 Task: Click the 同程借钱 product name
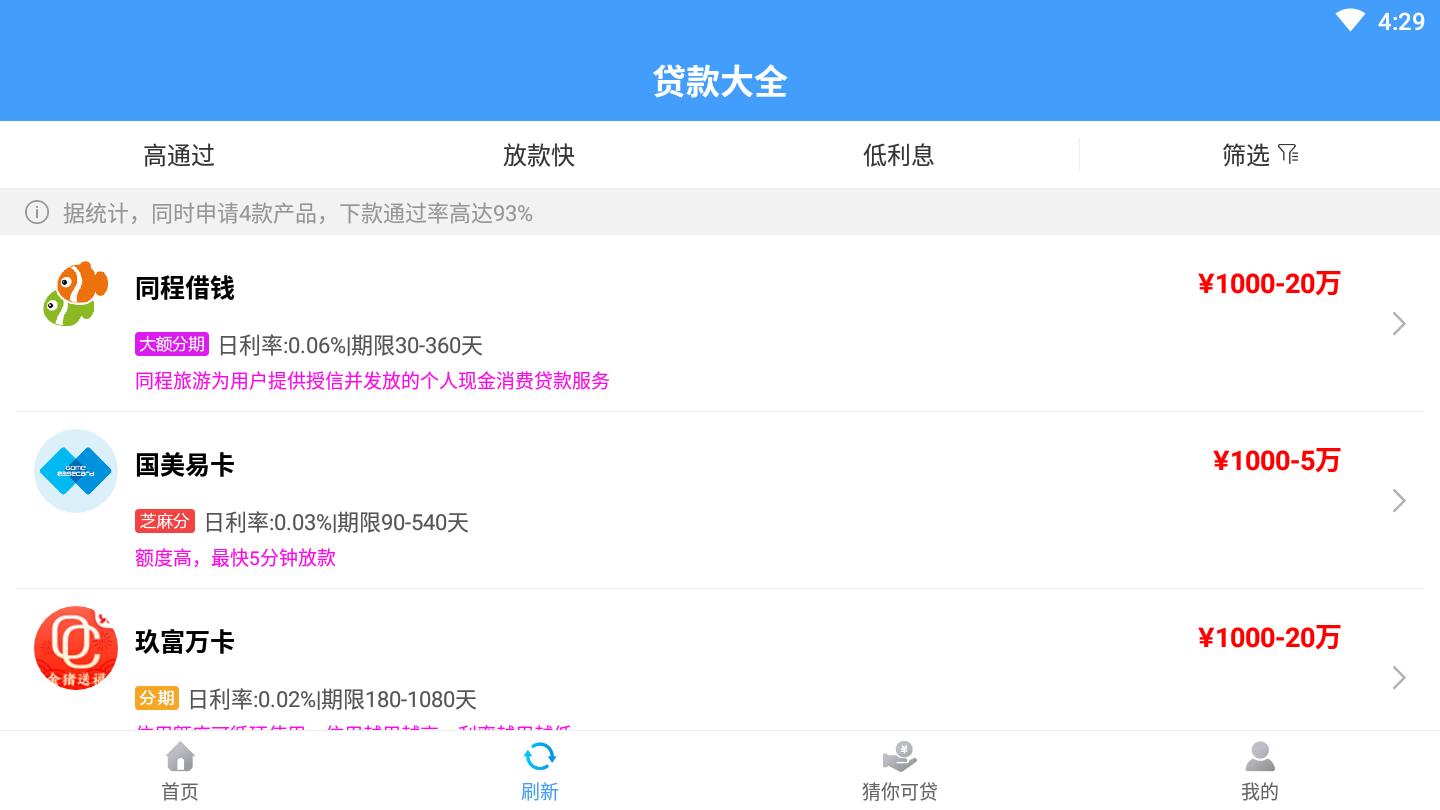(x=185, y=288)
